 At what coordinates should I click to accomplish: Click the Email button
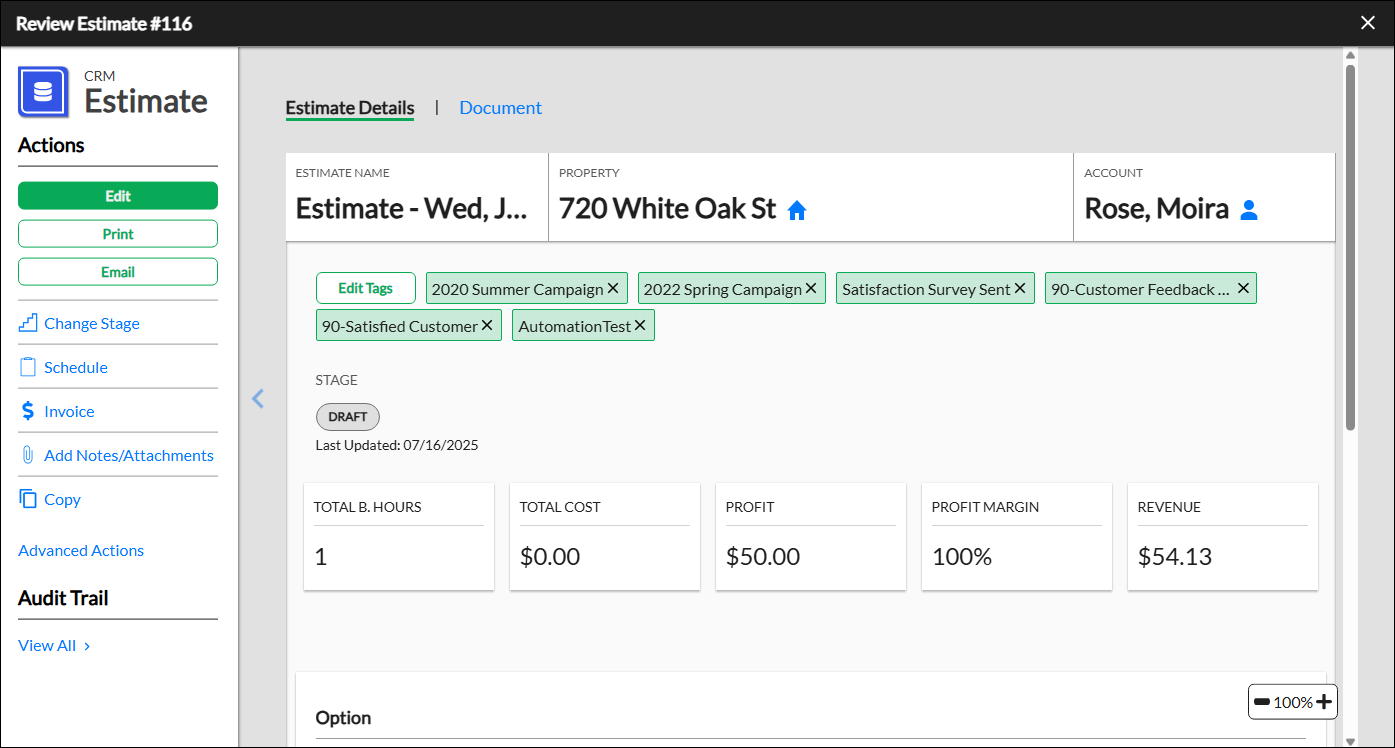118,272
